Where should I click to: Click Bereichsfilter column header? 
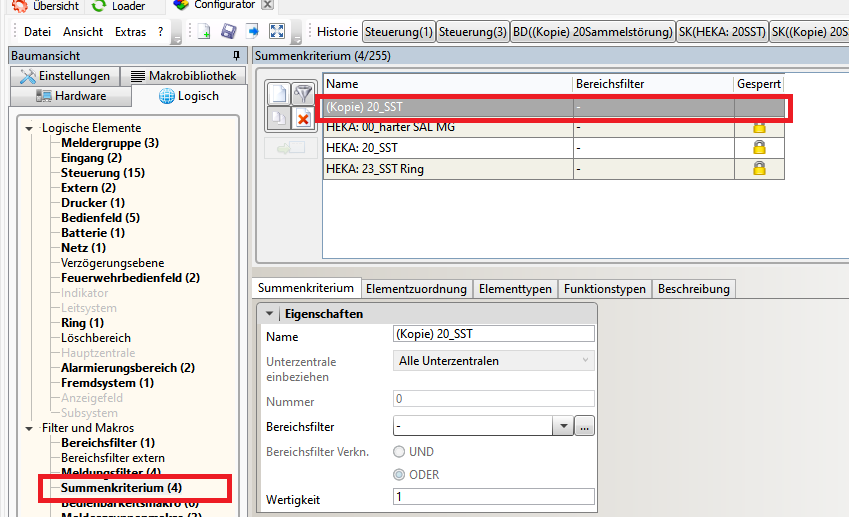(653, 84)
